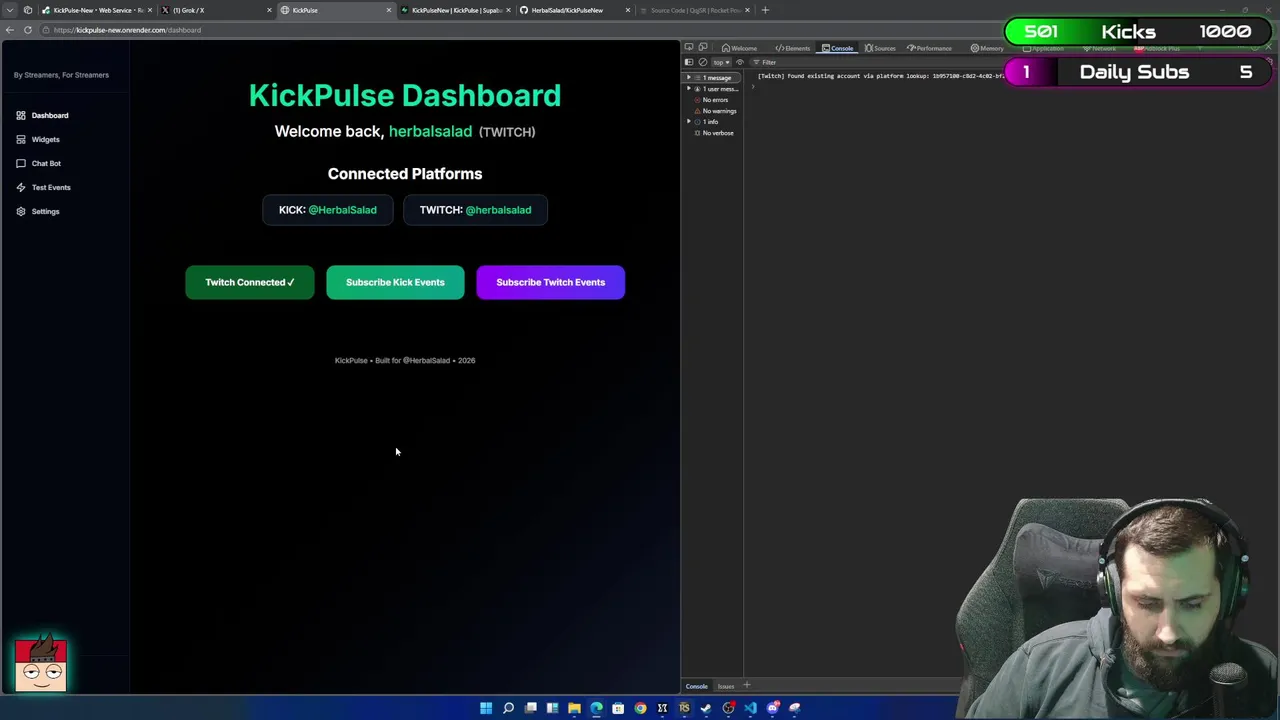Open the Windows Start menu
Image resolution: width=1280 pixels, height=720 pixels.
[x=486, y=708]
